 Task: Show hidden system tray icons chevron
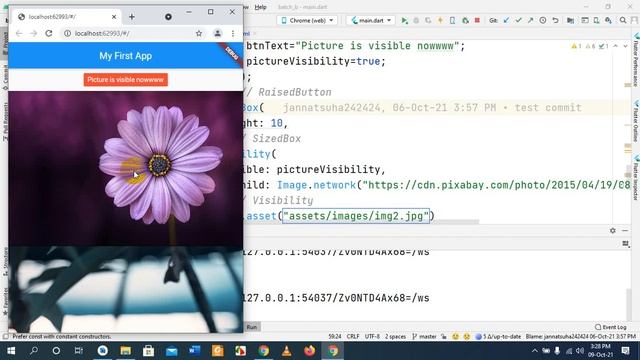coord(534,351)
